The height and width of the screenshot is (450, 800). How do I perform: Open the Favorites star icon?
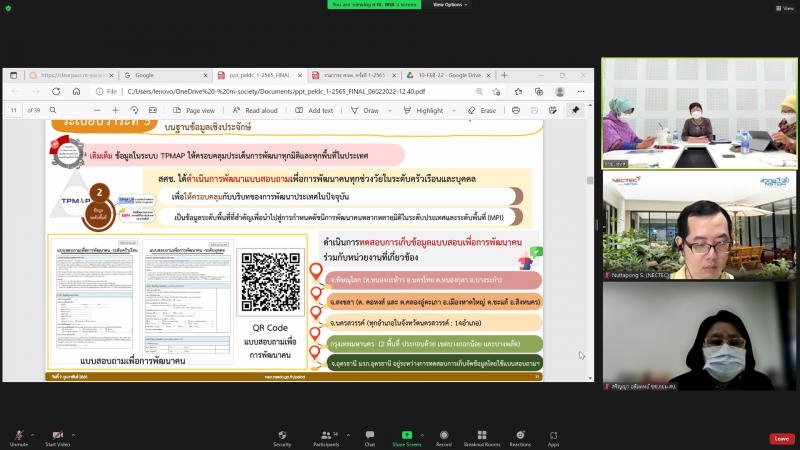click(x=518, y=92)
